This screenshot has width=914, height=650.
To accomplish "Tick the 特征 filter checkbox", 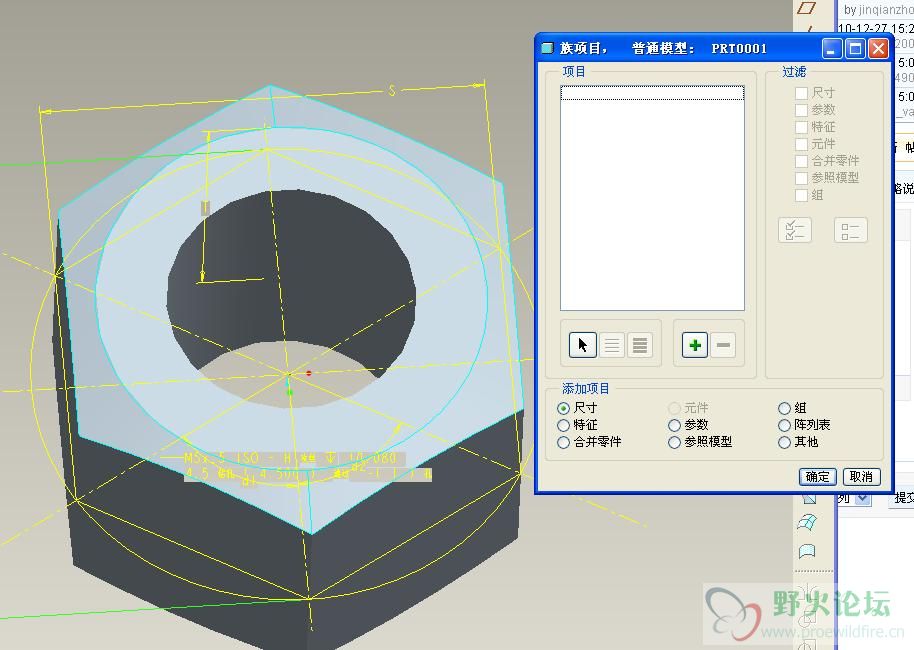I will click(x=801, y=127).
